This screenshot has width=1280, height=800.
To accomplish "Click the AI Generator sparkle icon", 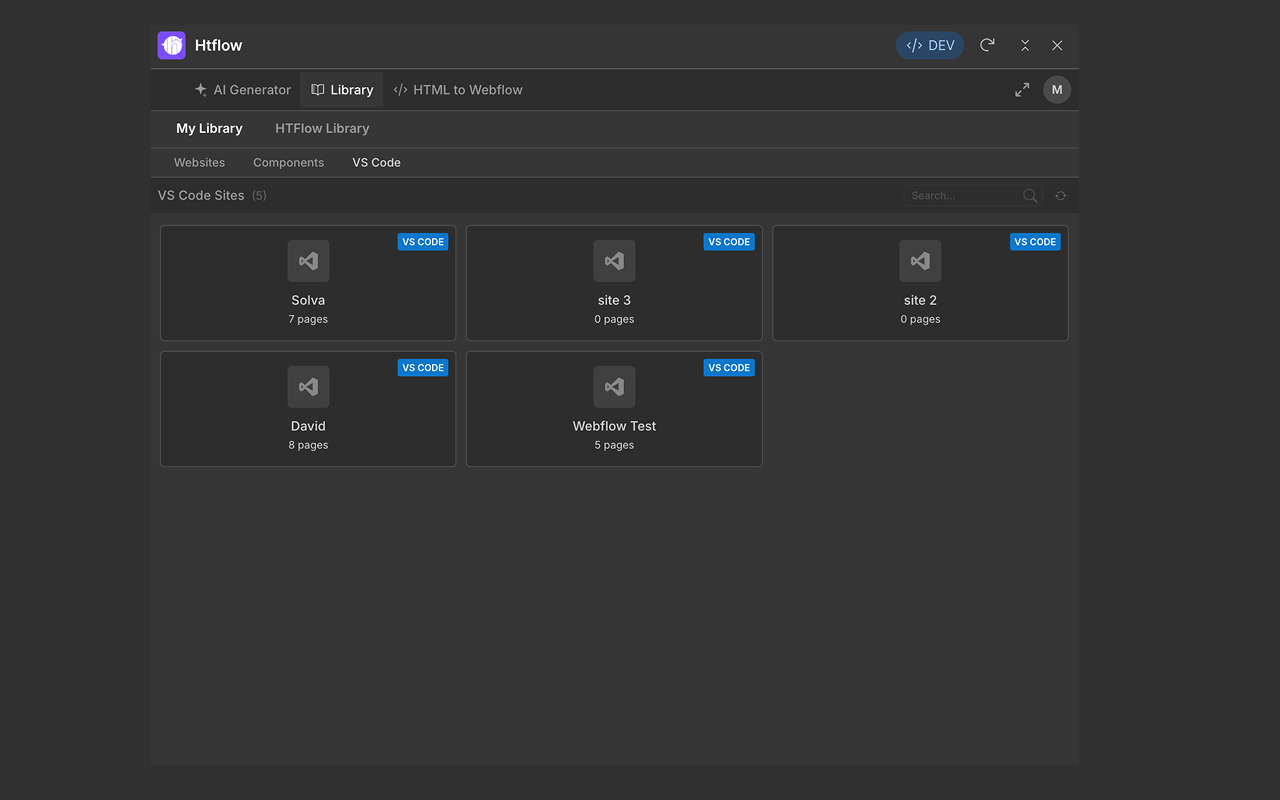I will [x=201, y=90].
